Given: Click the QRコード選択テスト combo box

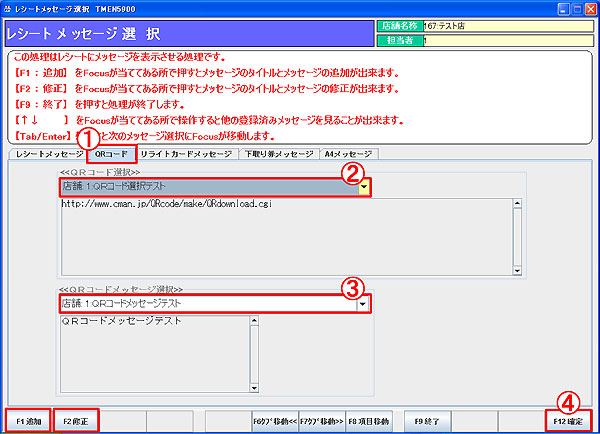Looking at the screenshot, I should pyautogui.click(x=215, y=187).
